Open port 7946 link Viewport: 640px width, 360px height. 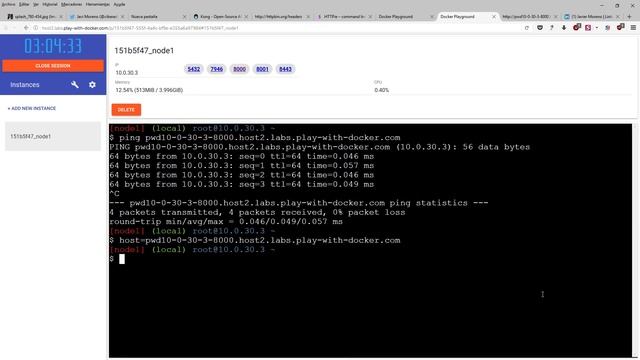point(216,69)
